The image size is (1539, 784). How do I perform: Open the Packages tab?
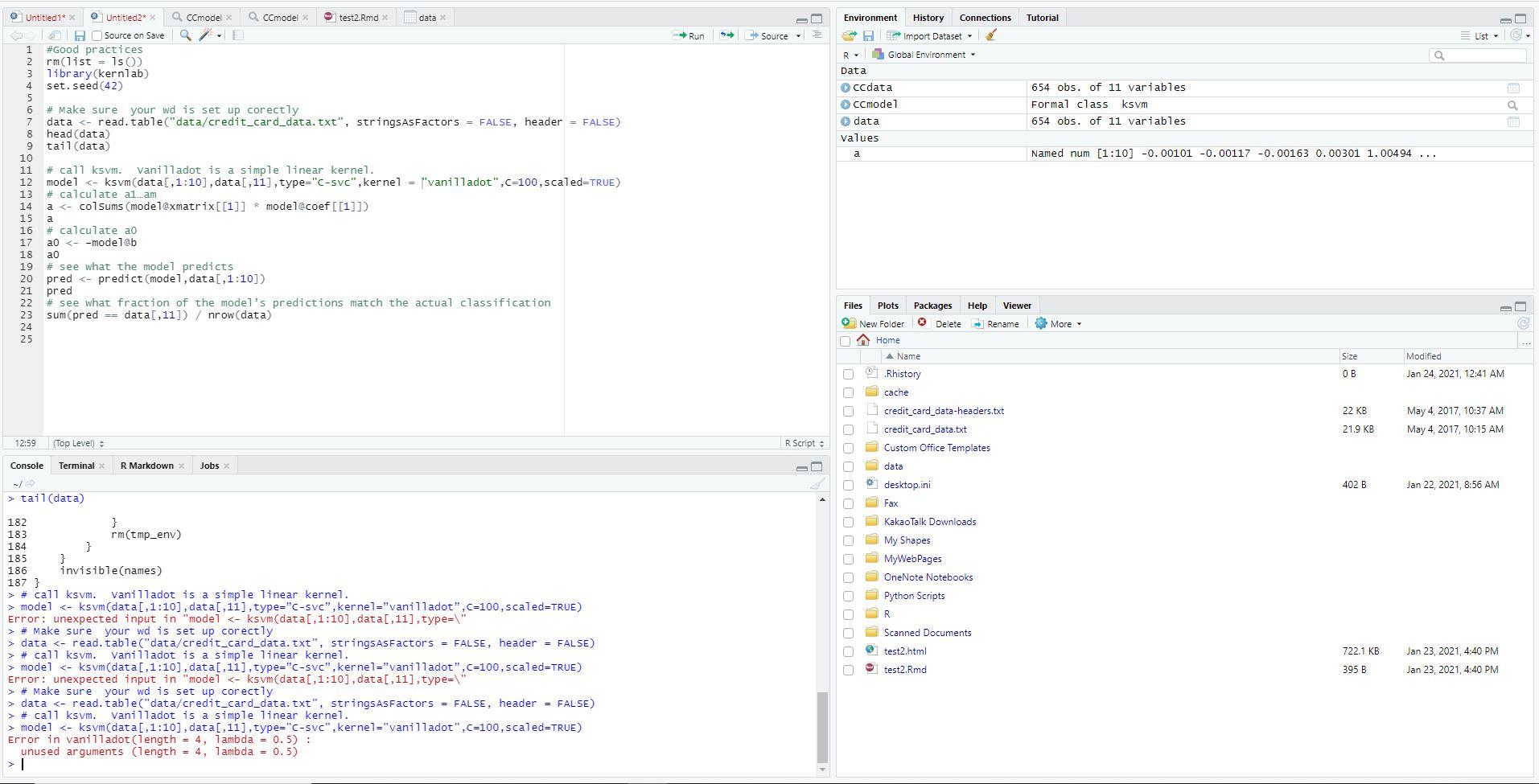click(932, 306)
